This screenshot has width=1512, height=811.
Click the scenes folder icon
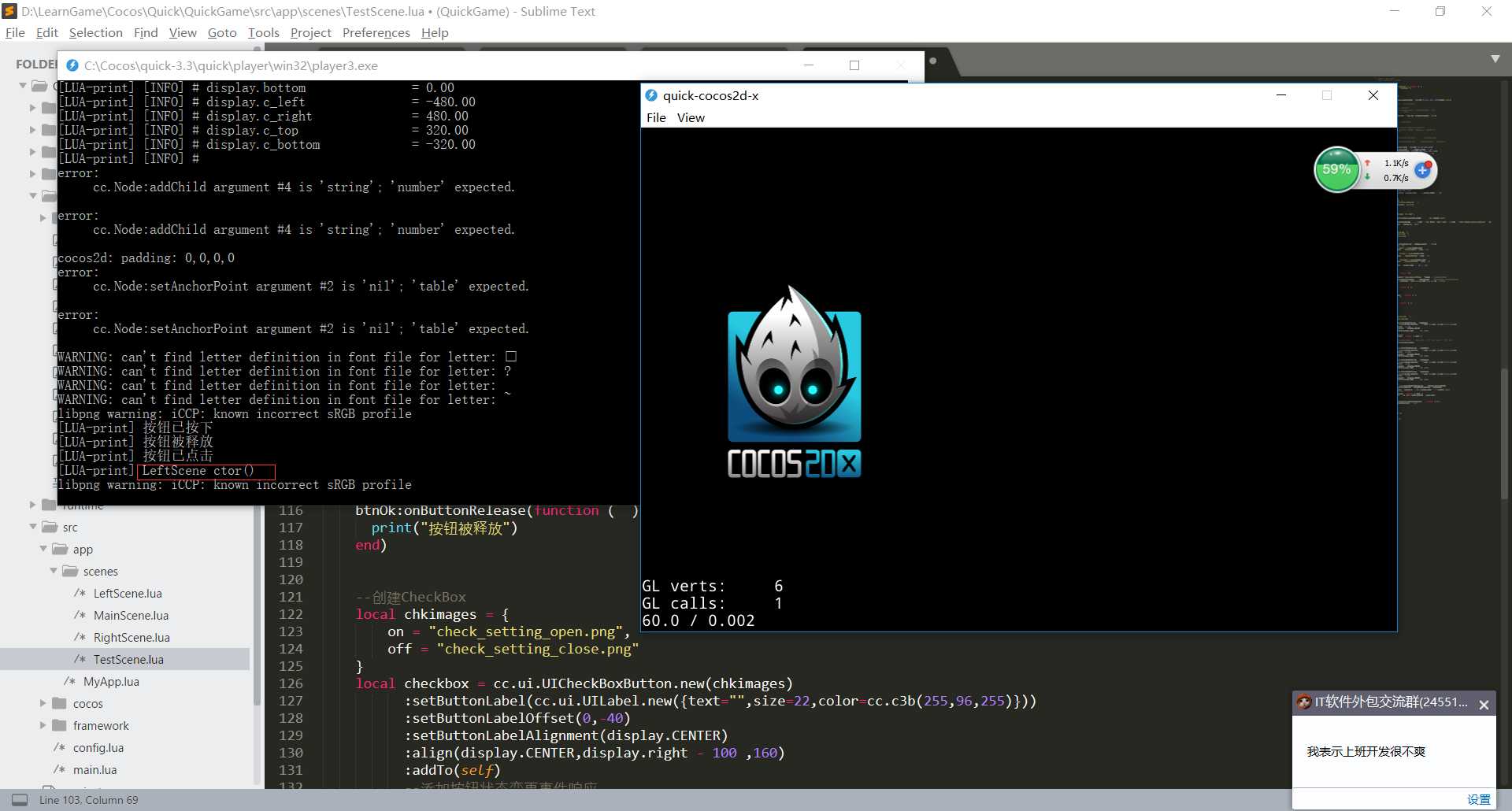70,571
